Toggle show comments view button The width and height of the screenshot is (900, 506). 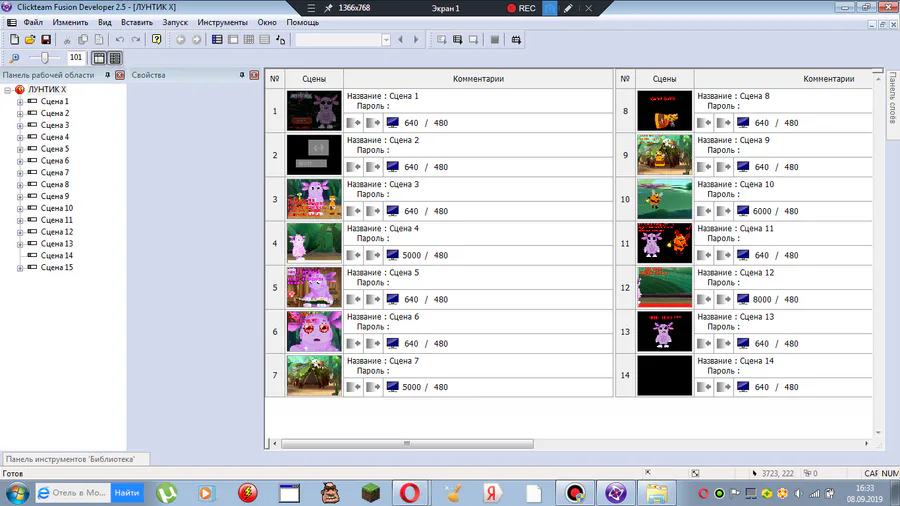coord(115,58)
